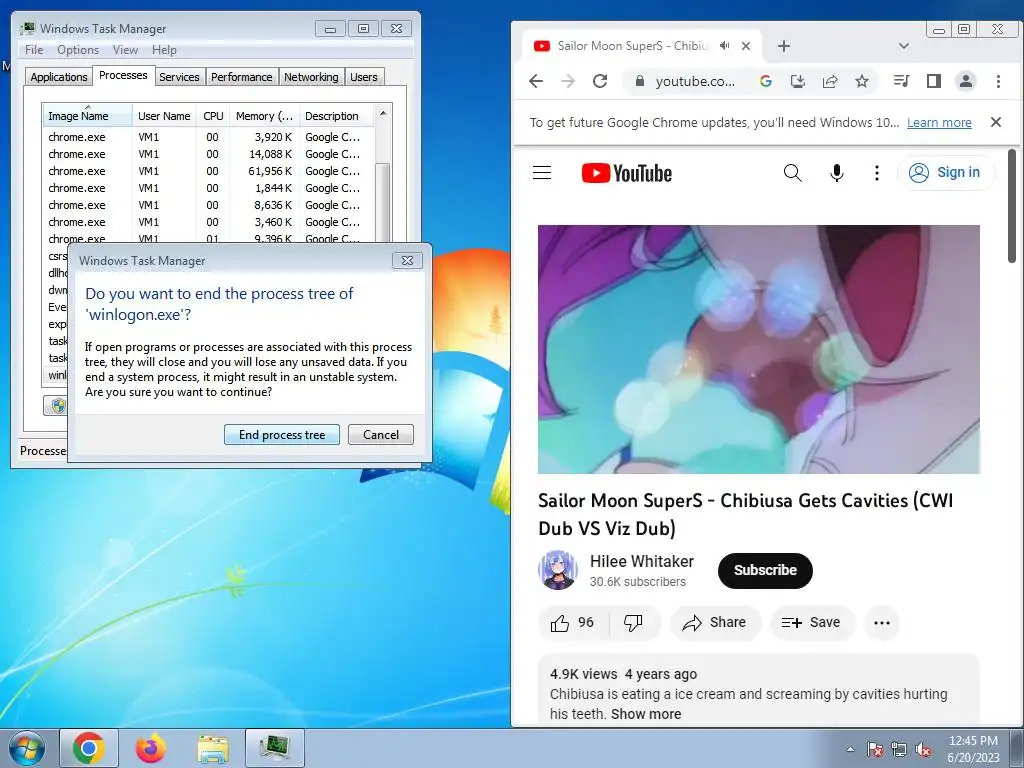1024x768 pixels.
Task: Open a new Chrome tab with plus
Action: pos(784,46)
